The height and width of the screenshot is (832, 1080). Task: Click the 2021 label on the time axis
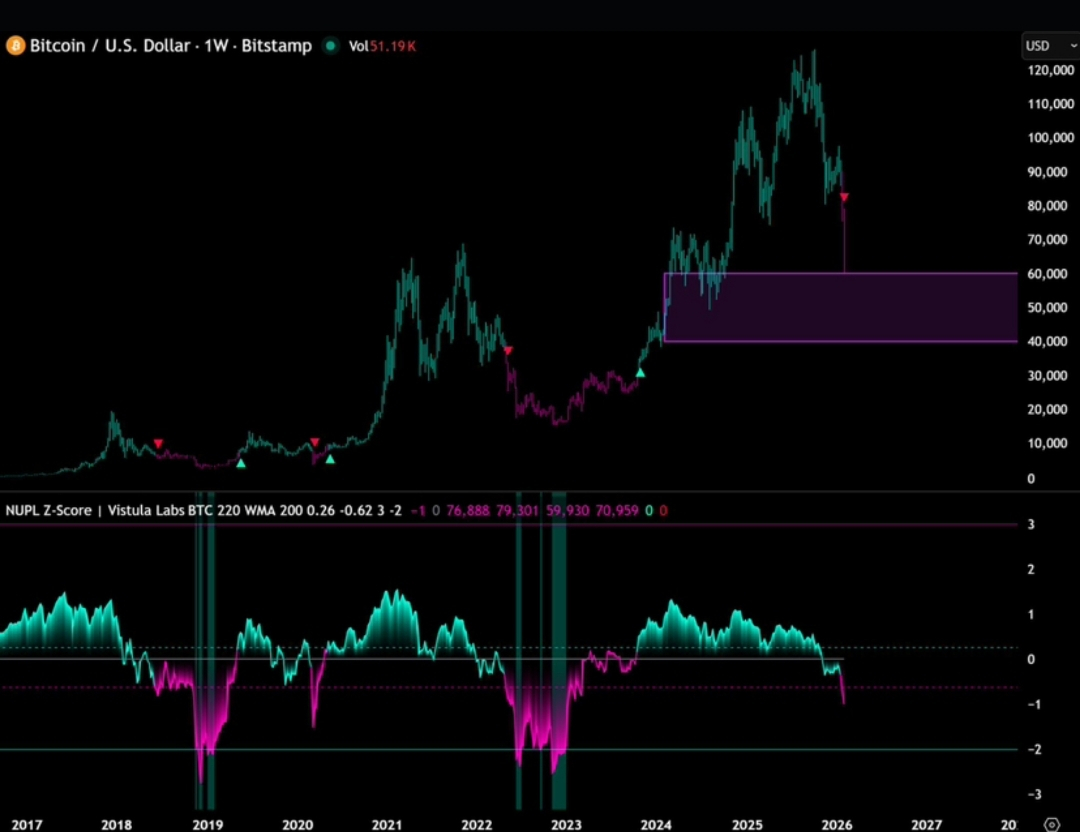pos(387,824)
